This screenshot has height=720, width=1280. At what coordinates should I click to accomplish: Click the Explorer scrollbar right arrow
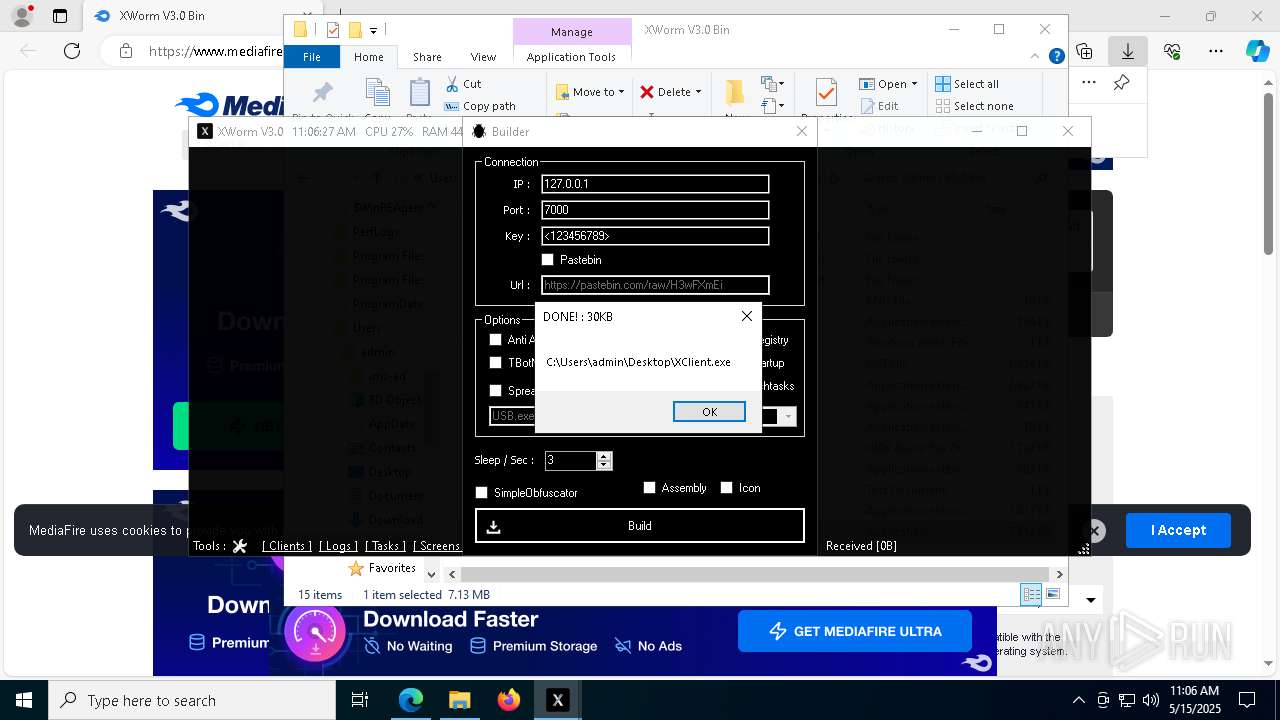pos(1059,575)
